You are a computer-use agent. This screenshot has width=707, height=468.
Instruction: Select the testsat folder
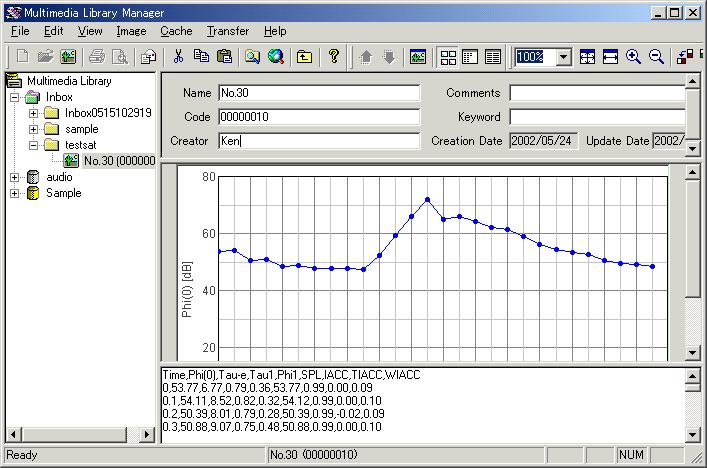click(80, 145)
